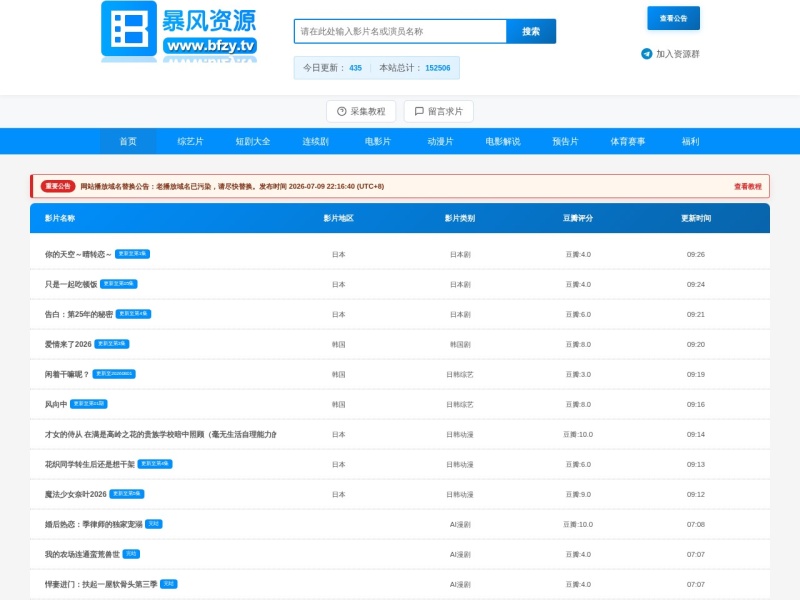Open 魔法少女奈叶2026 title

tap(76, 494)
